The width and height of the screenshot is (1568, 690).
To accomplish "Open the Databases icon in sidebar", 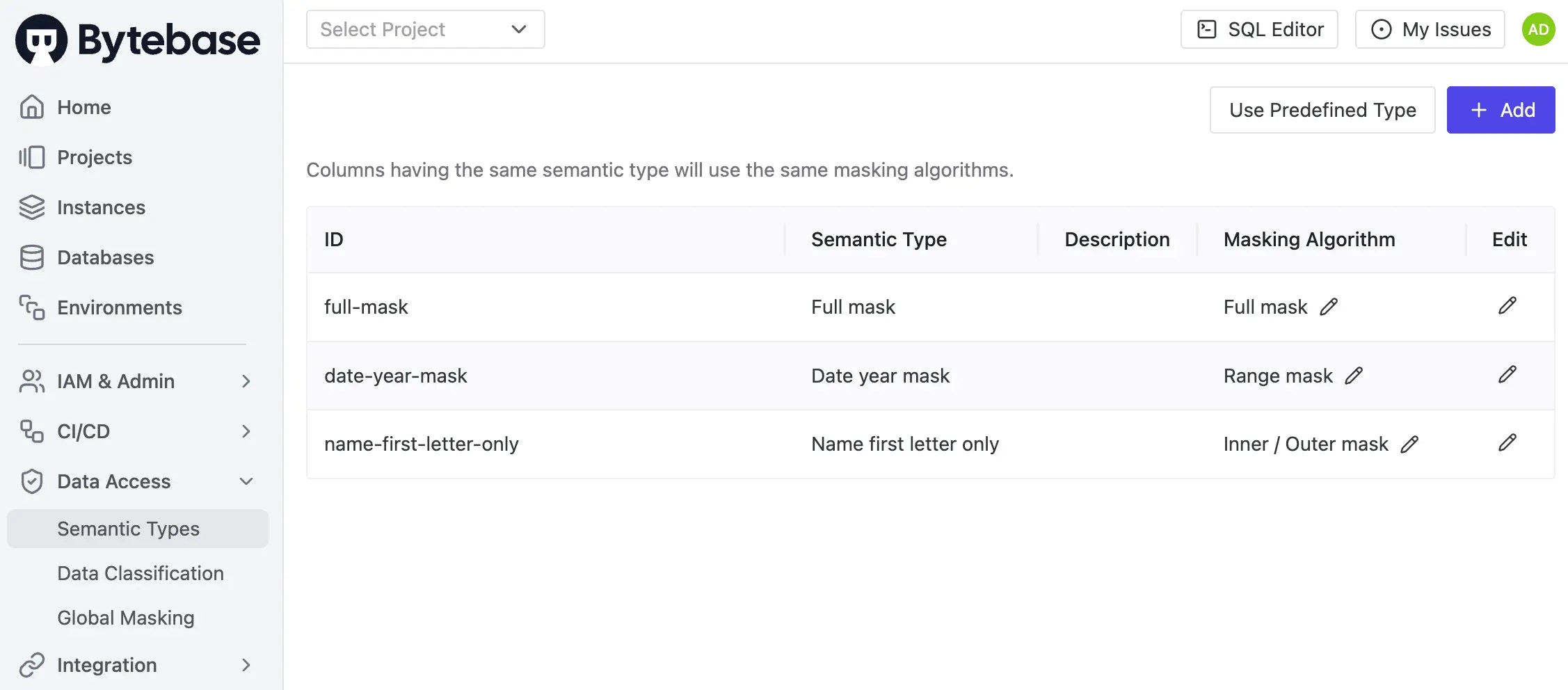I will click(31, 257).
